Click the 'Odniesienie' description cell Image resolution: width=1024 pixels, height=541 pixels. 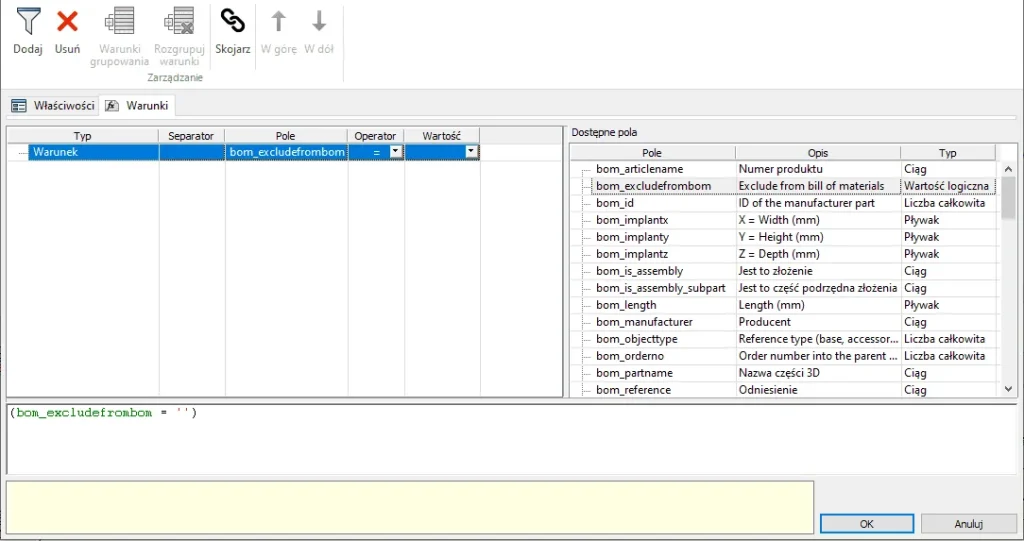click(818, 389)
